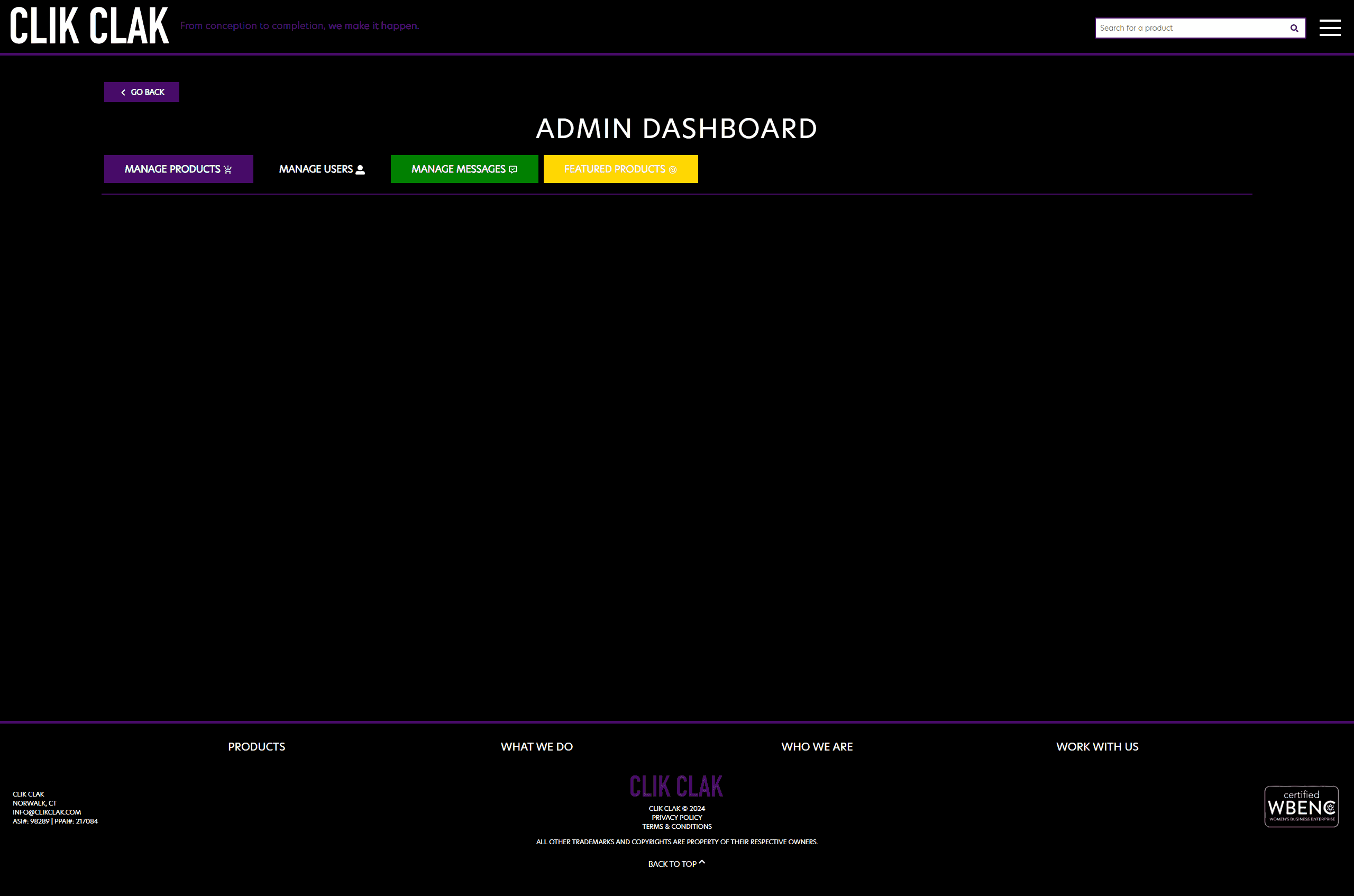Visit the Work With Us footer link

click(1096, 746)
